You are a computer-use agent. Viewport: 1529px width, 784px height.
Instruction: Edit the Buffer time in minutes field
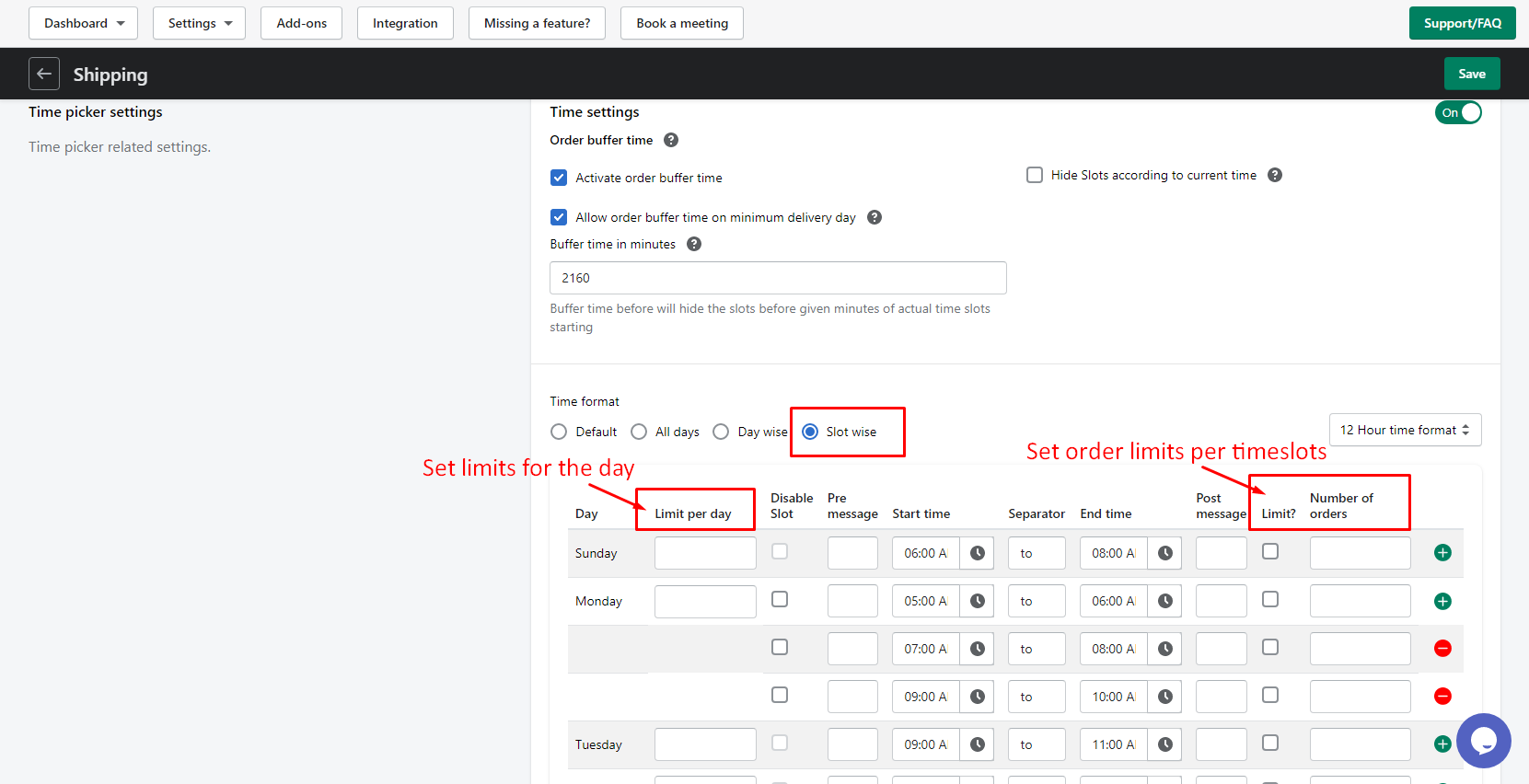click(x=778, y=278)
